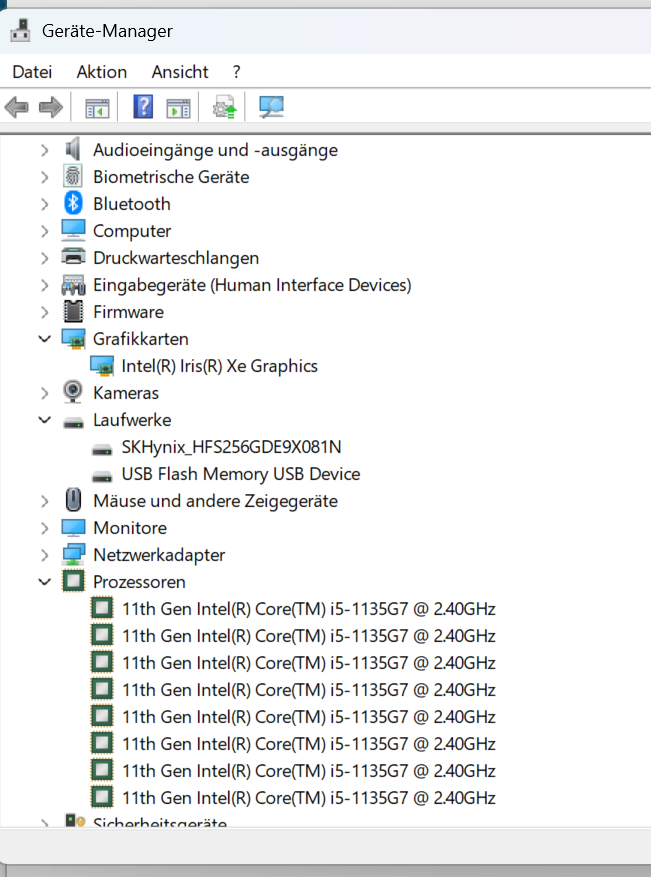The width and height of the screenshot is (651, 877).
Task: Click the Netzwerkadapter network icon
Action: [73, 554]
